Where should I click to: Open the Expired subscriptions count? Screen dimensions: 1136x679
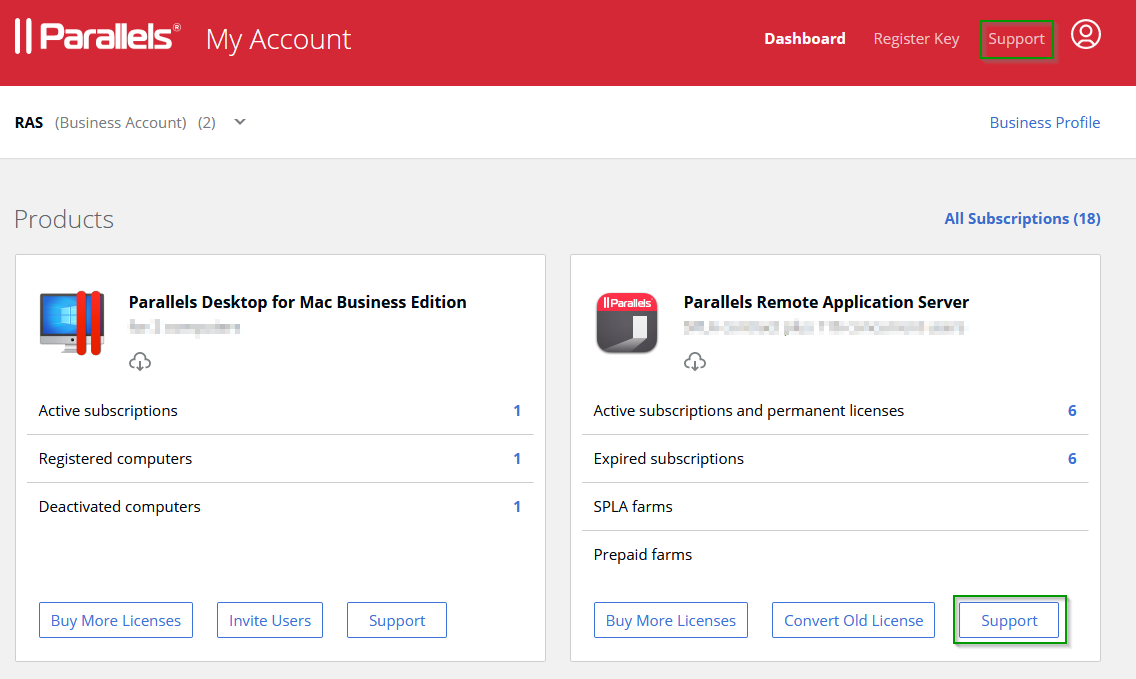(x=1072, y=459)
